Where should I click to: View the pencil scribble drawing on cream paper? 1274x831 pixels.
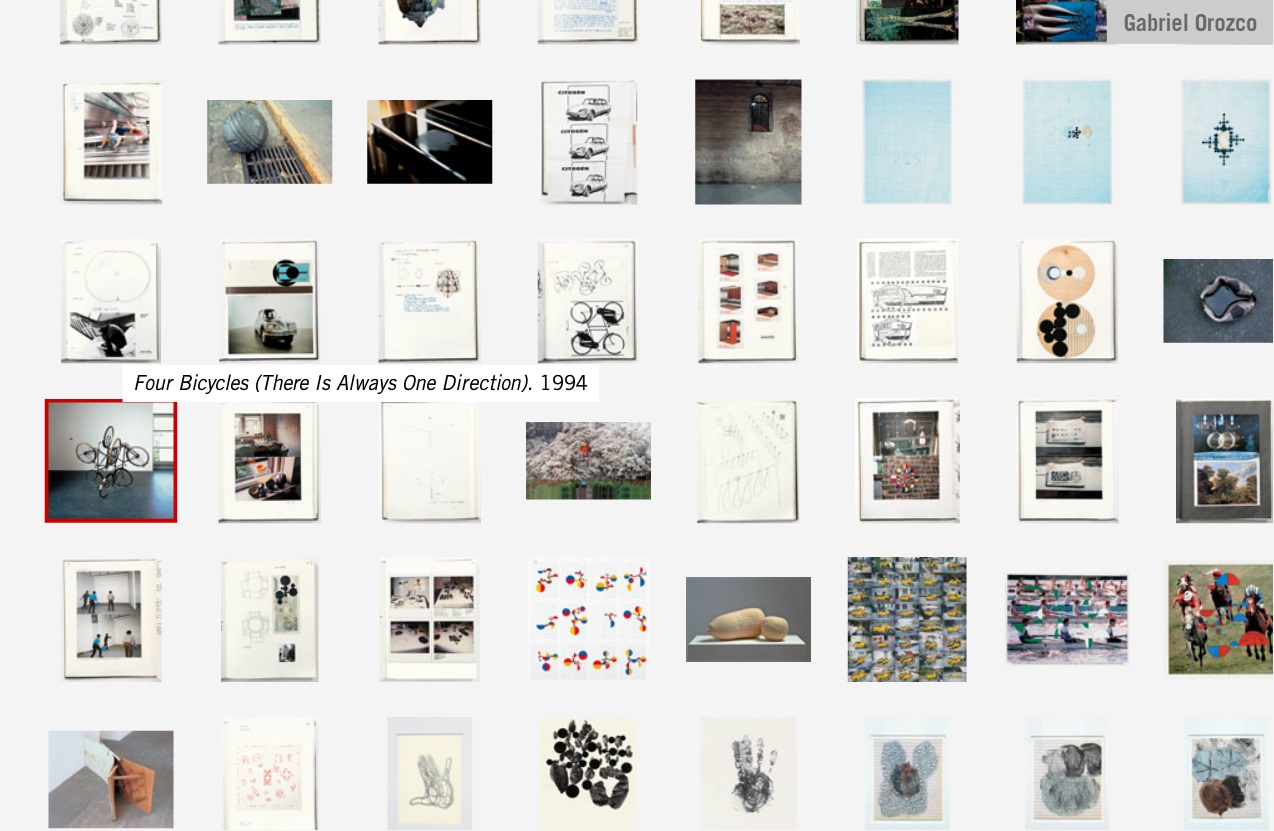pyautogui.click(x=429, y=774)
